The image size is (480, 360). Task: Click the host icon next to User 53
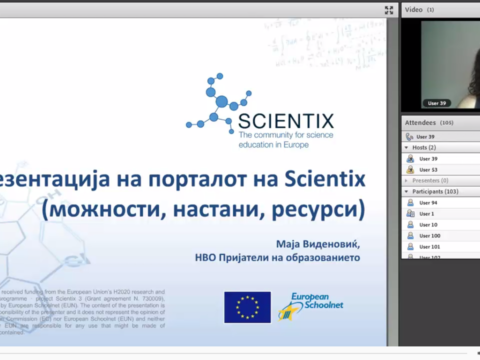tap(410, 170)
